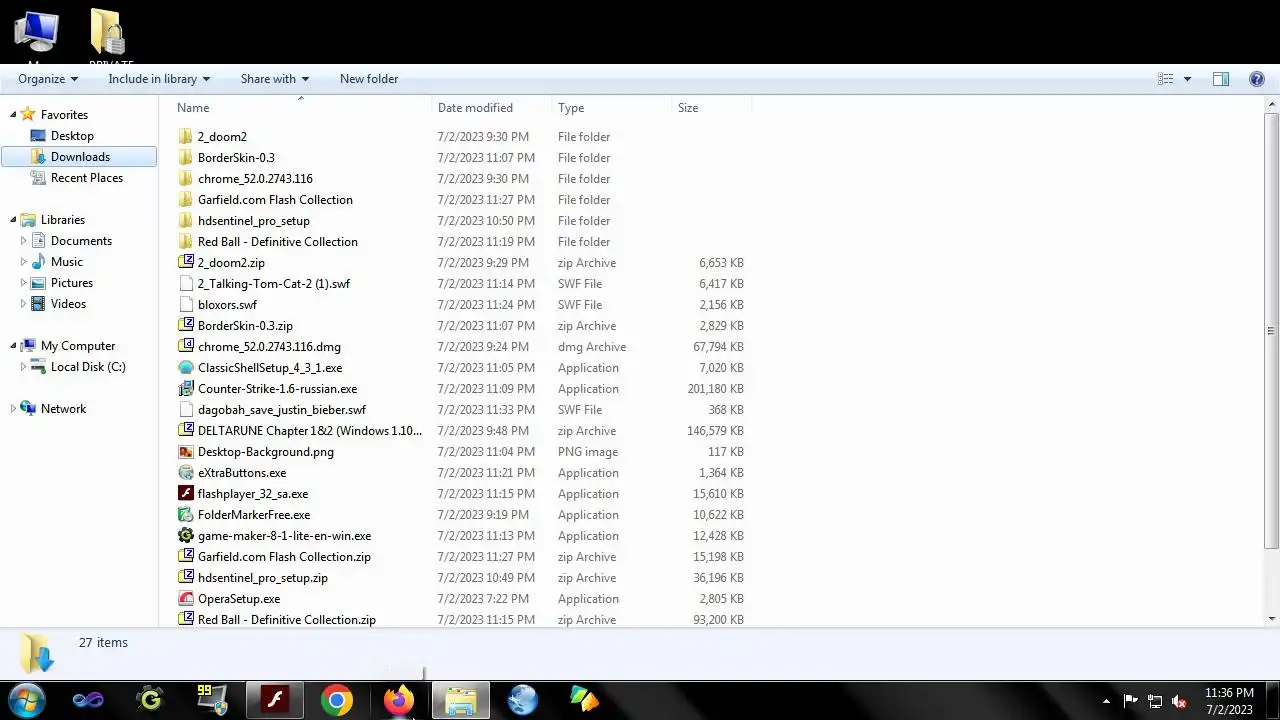Open the Windows Start orb
This screenshot has height=720, width=1280.
(26, 700)
